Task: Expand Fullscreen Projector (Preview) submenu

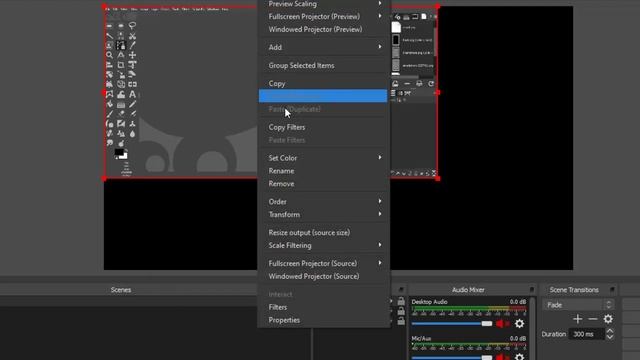Action: (324, 16)
